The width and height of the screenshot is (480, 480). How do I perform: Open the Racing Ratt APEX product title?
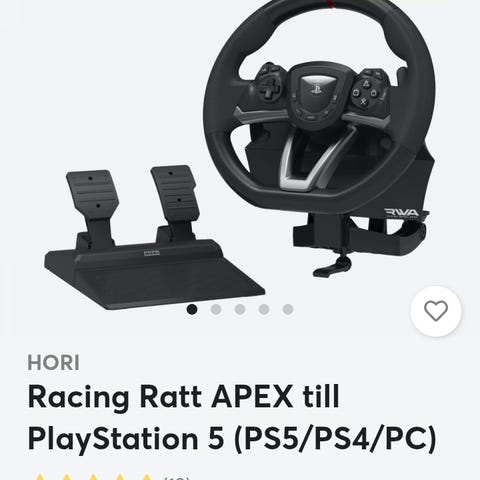tap(232, 417)
